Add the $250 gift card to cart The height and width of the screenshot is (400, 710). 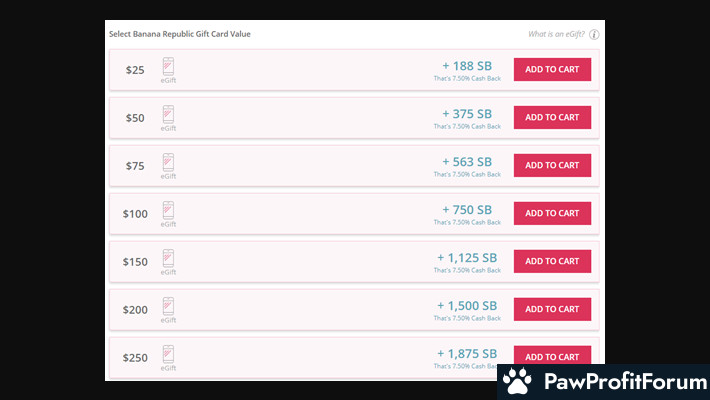(552, 356)
